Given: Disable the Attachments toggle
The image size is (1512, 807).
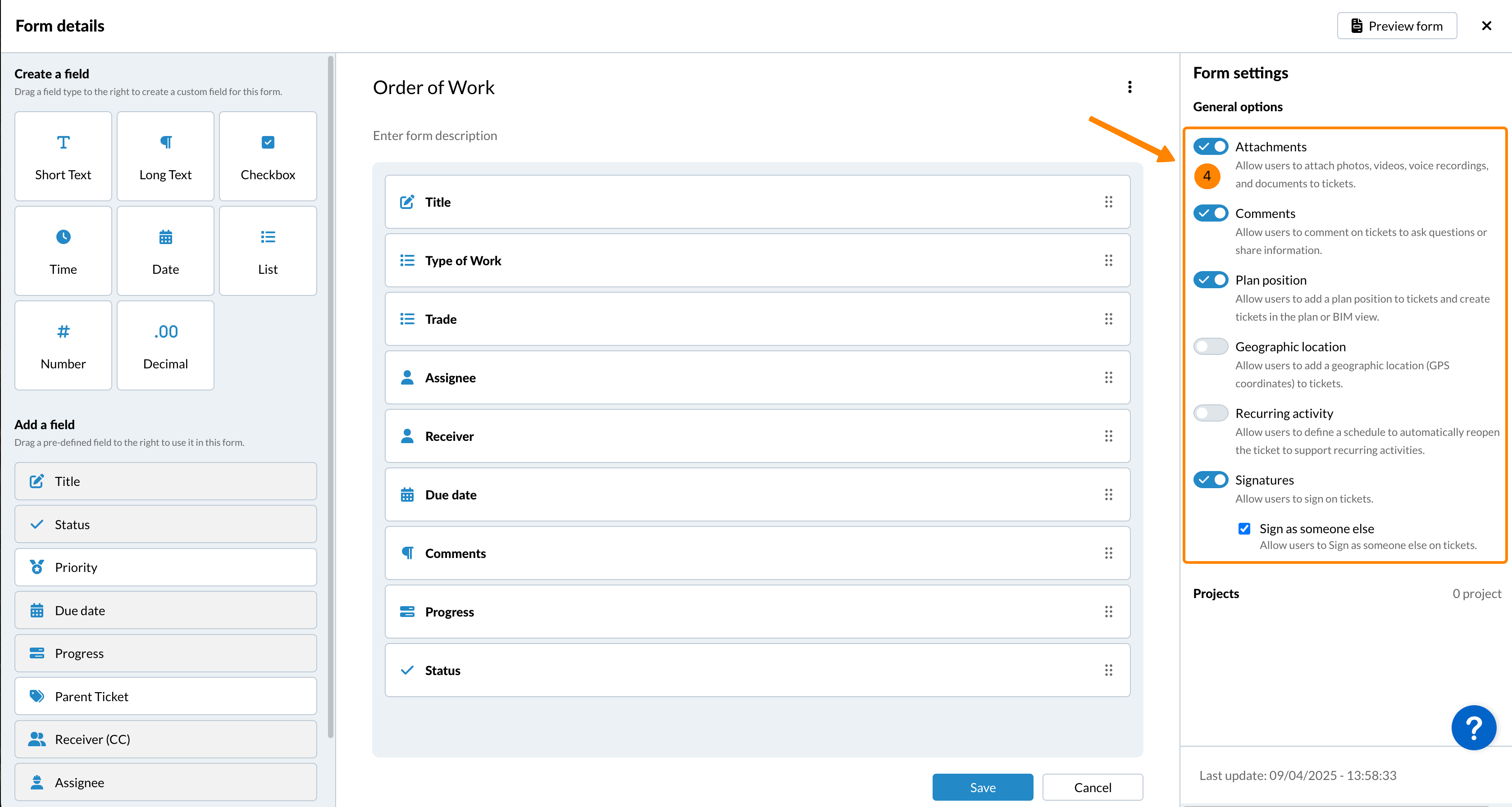Looking at the screenshot, I should pyautogui.click(x=1210, y=146).
